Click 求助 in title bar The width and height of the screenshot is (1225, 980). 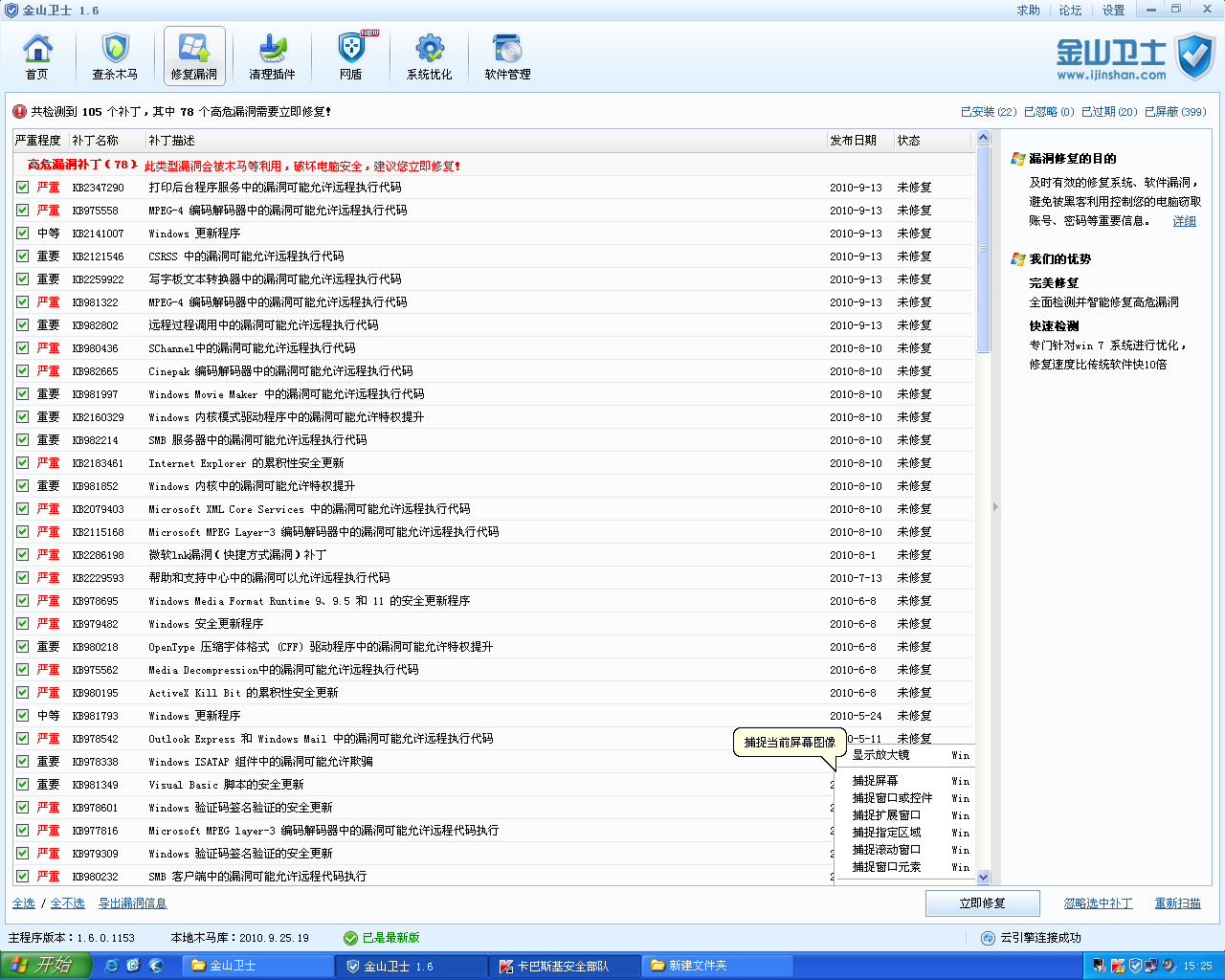click(1029, 11)
